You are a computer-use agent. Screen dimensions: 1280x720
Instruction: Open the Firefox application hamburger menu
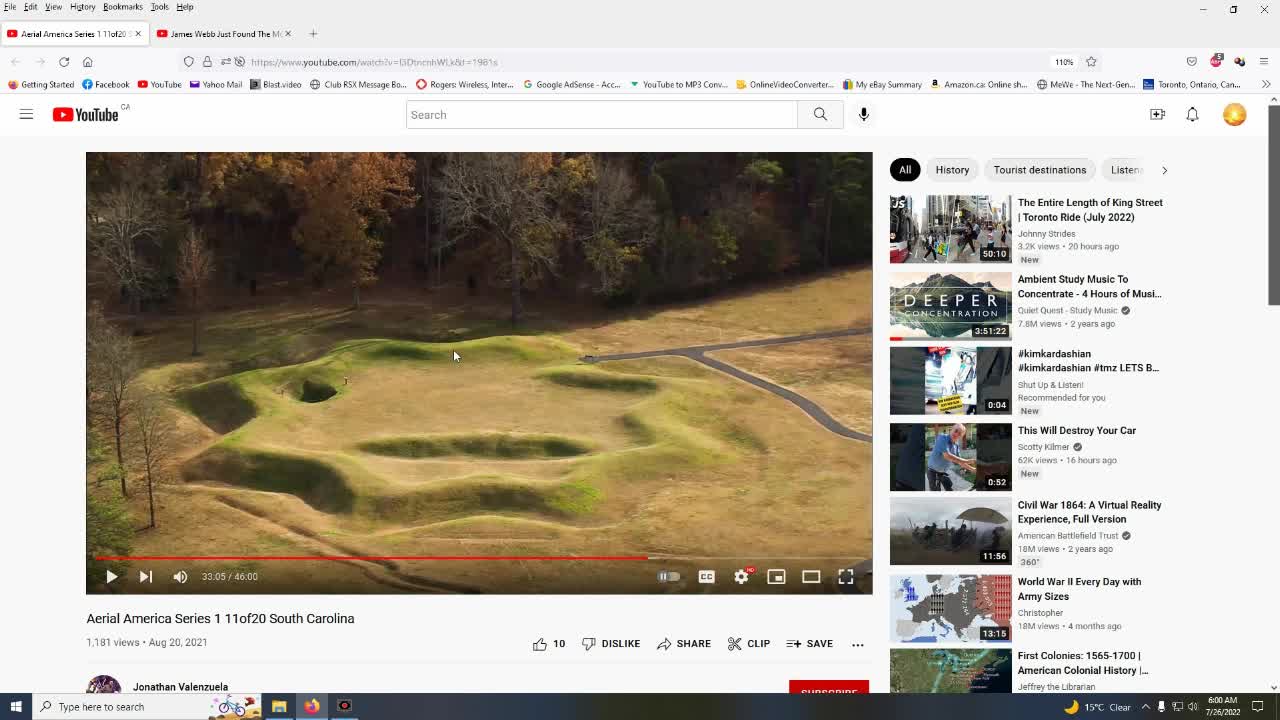click(1264, 62)
